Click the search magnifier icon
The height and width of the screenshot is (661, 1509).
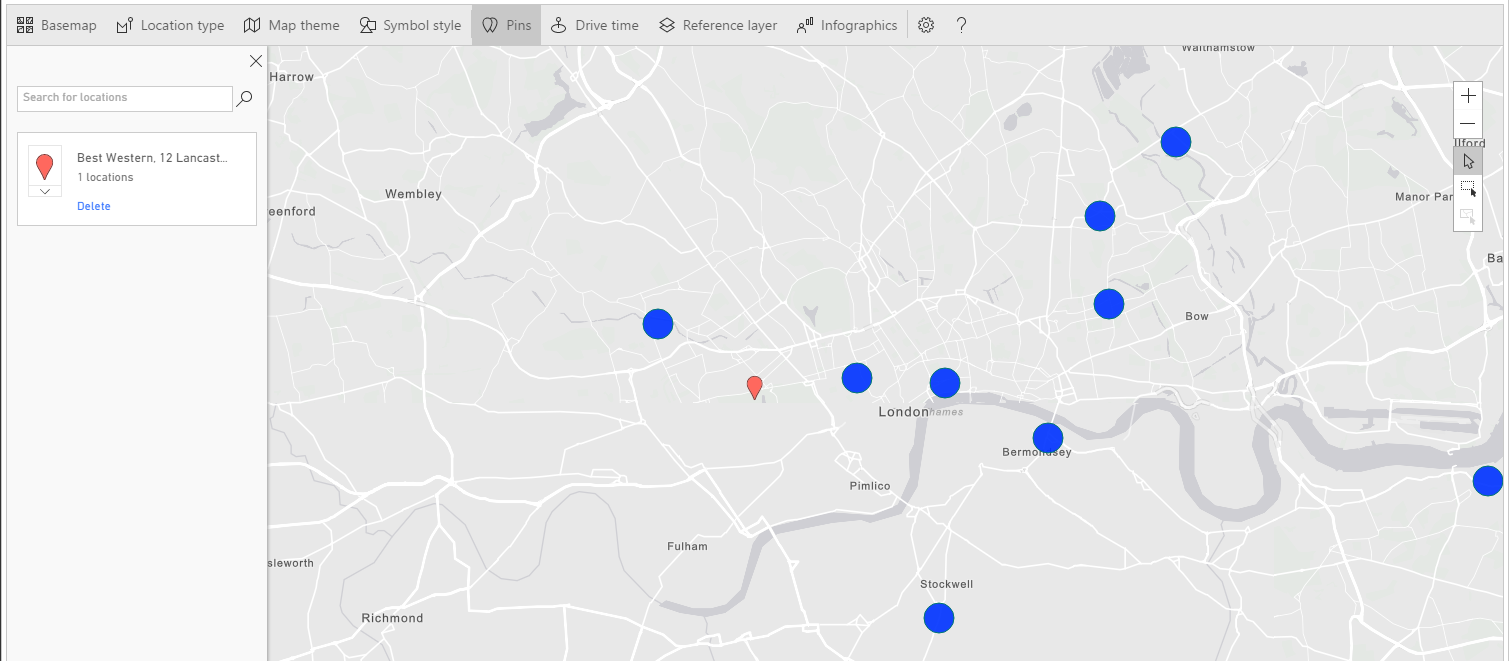point(244,98)
